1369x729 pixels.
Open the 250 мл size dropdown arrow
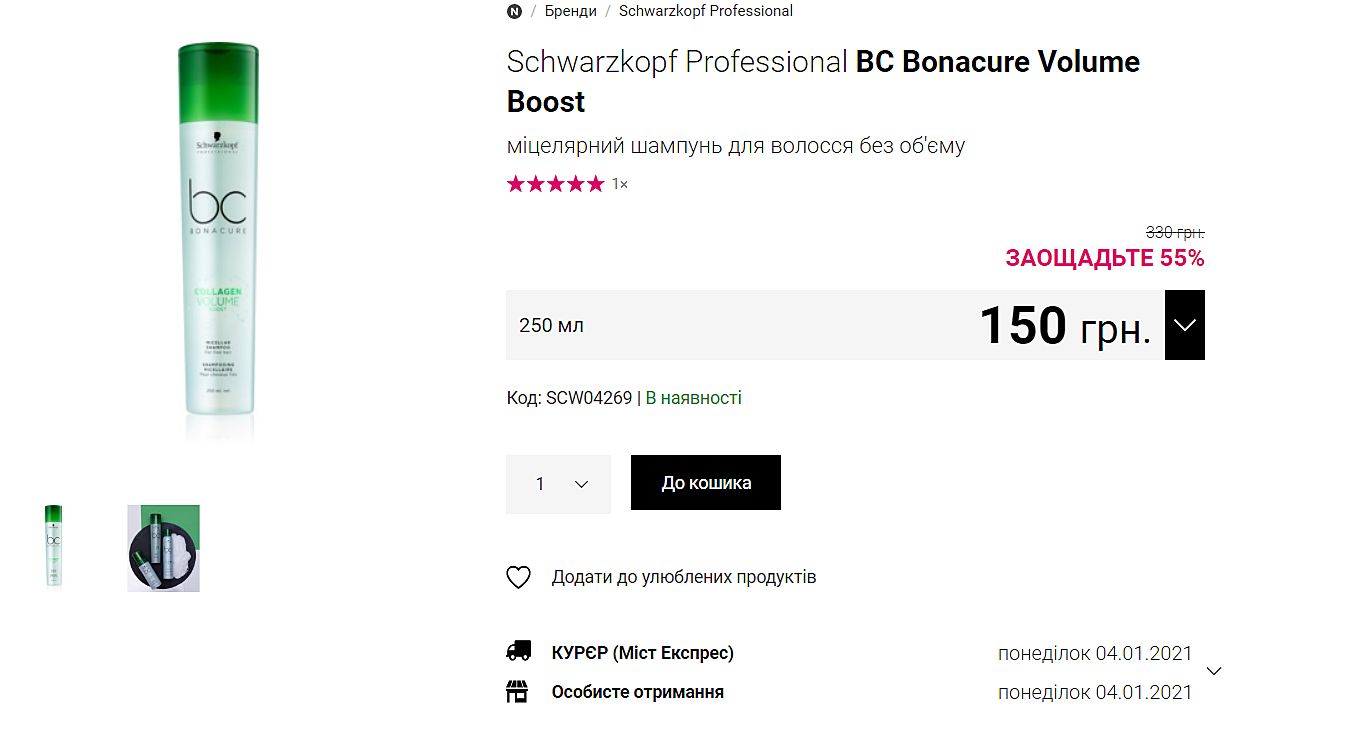1185,325
